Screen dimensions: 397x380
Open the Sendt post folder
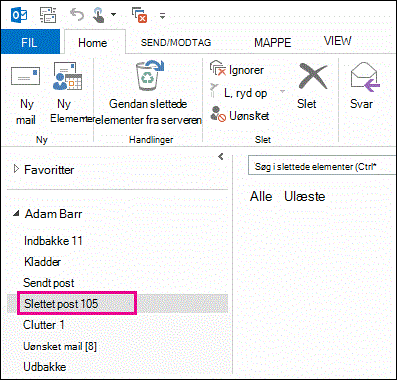pyautogui.click(x=49, y=283)
